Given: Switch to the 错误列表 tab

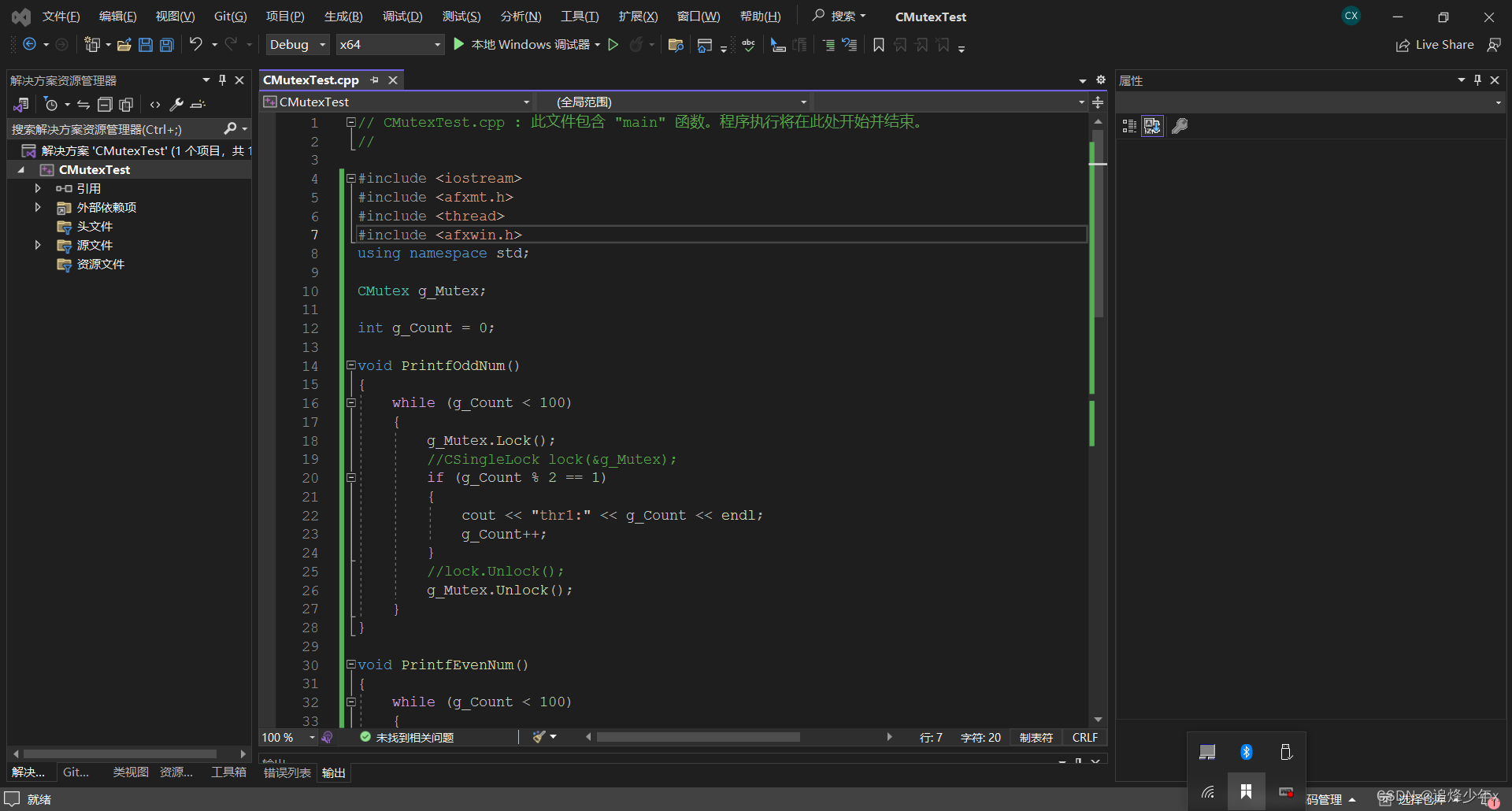Looking at the screenshot, I should click(287, 773).
